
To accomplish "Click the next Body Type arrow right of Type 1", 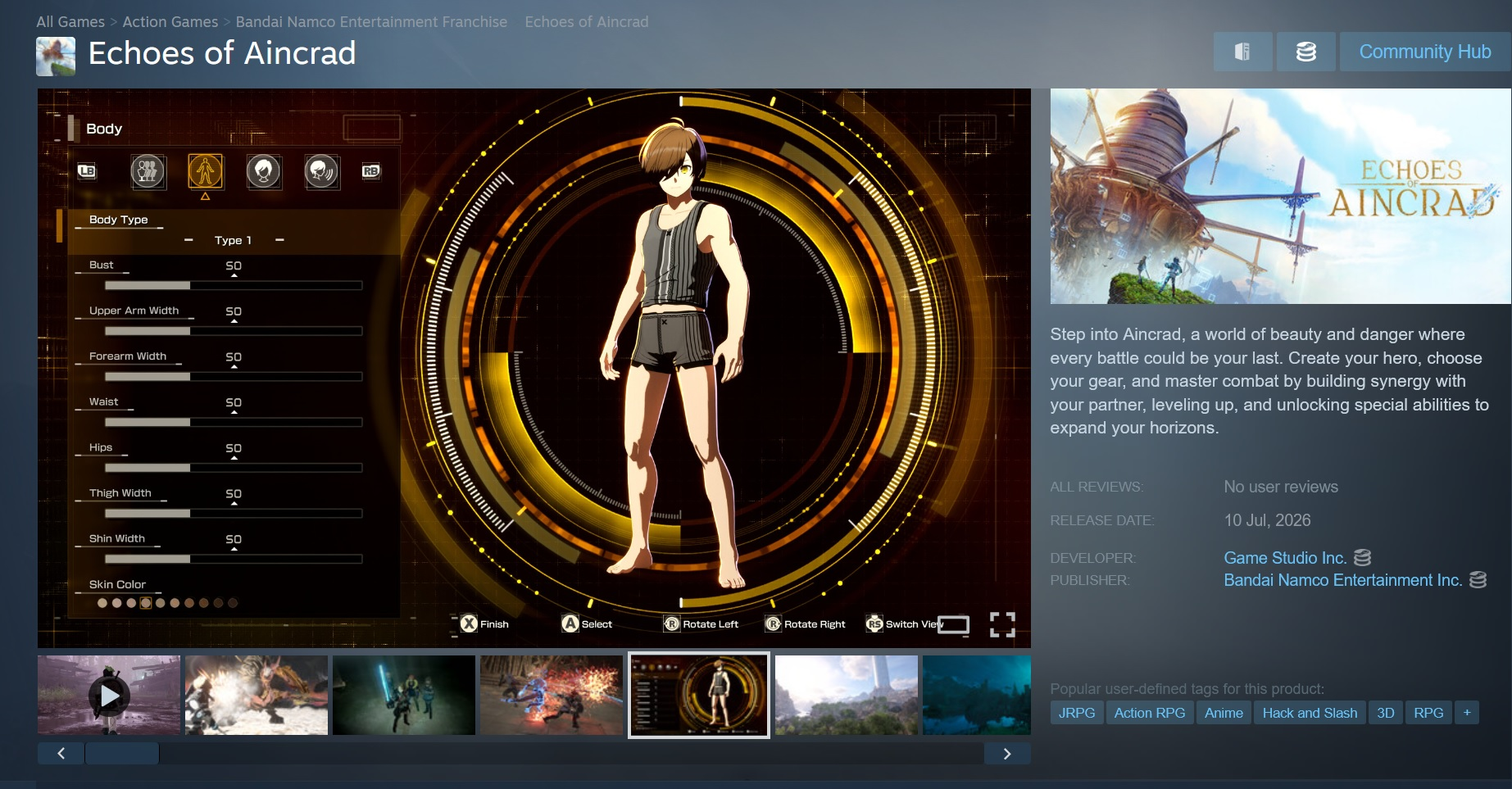I will (x=279, y=240).
